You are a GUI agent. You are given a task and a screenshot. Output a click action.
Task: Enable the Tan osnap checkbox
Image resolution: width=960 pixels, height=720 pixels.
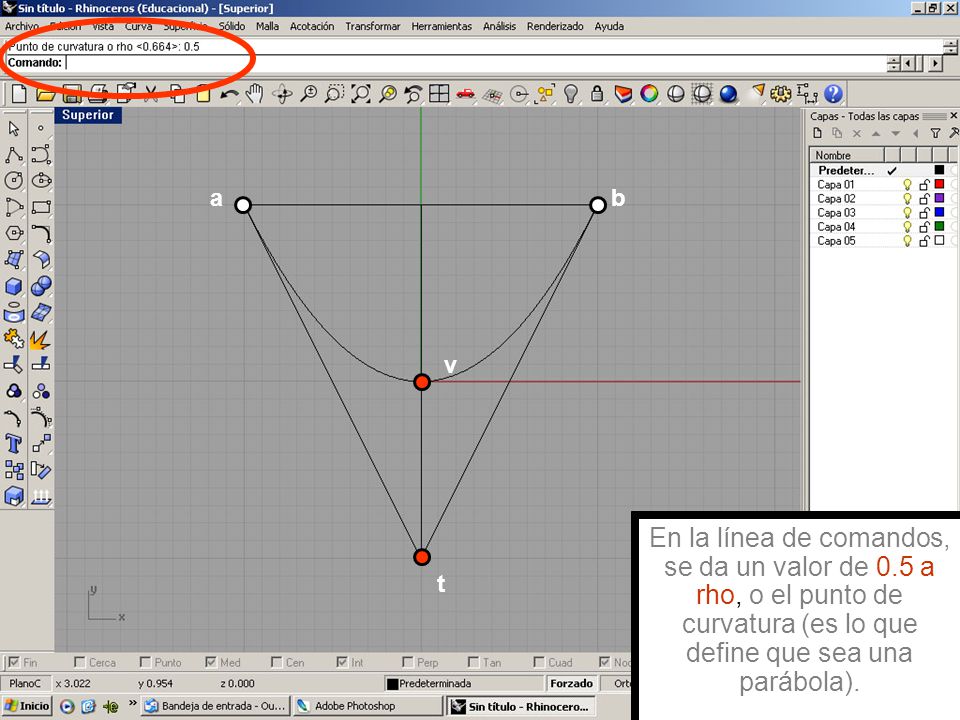[473, 662]
